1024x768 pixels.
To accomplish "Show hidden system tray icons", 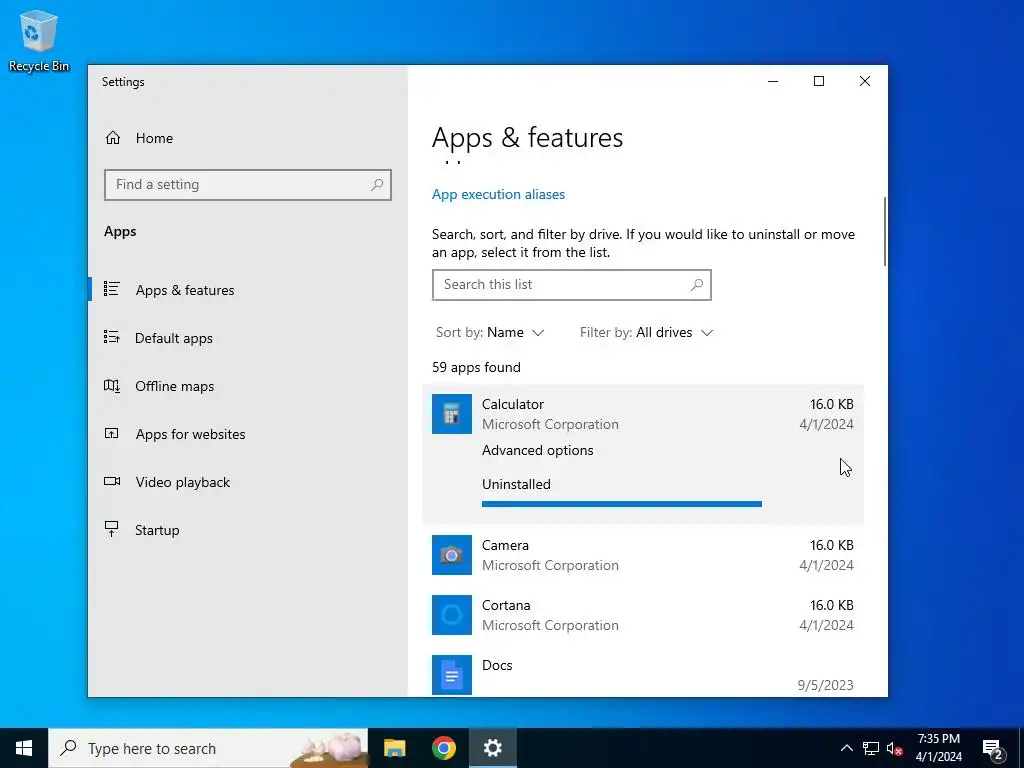I will click(846, 748).
